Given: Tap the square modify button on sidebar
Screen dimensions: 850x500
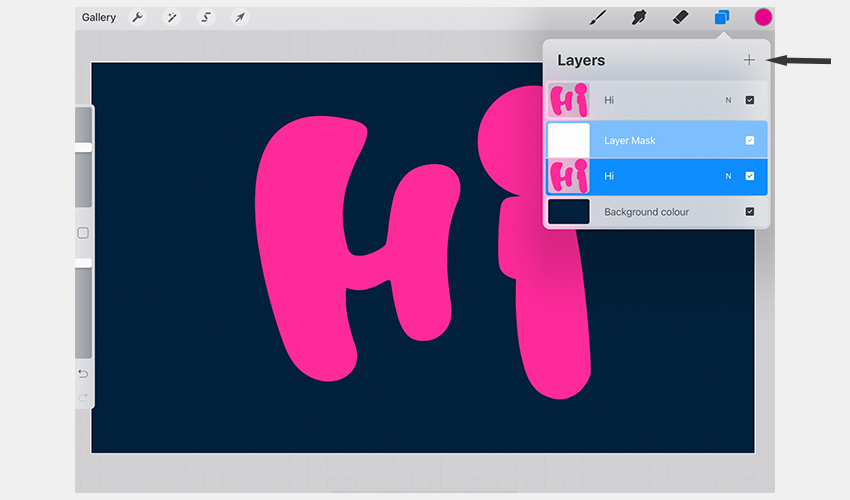Looking at the screenshot, I should click(83, 233).
